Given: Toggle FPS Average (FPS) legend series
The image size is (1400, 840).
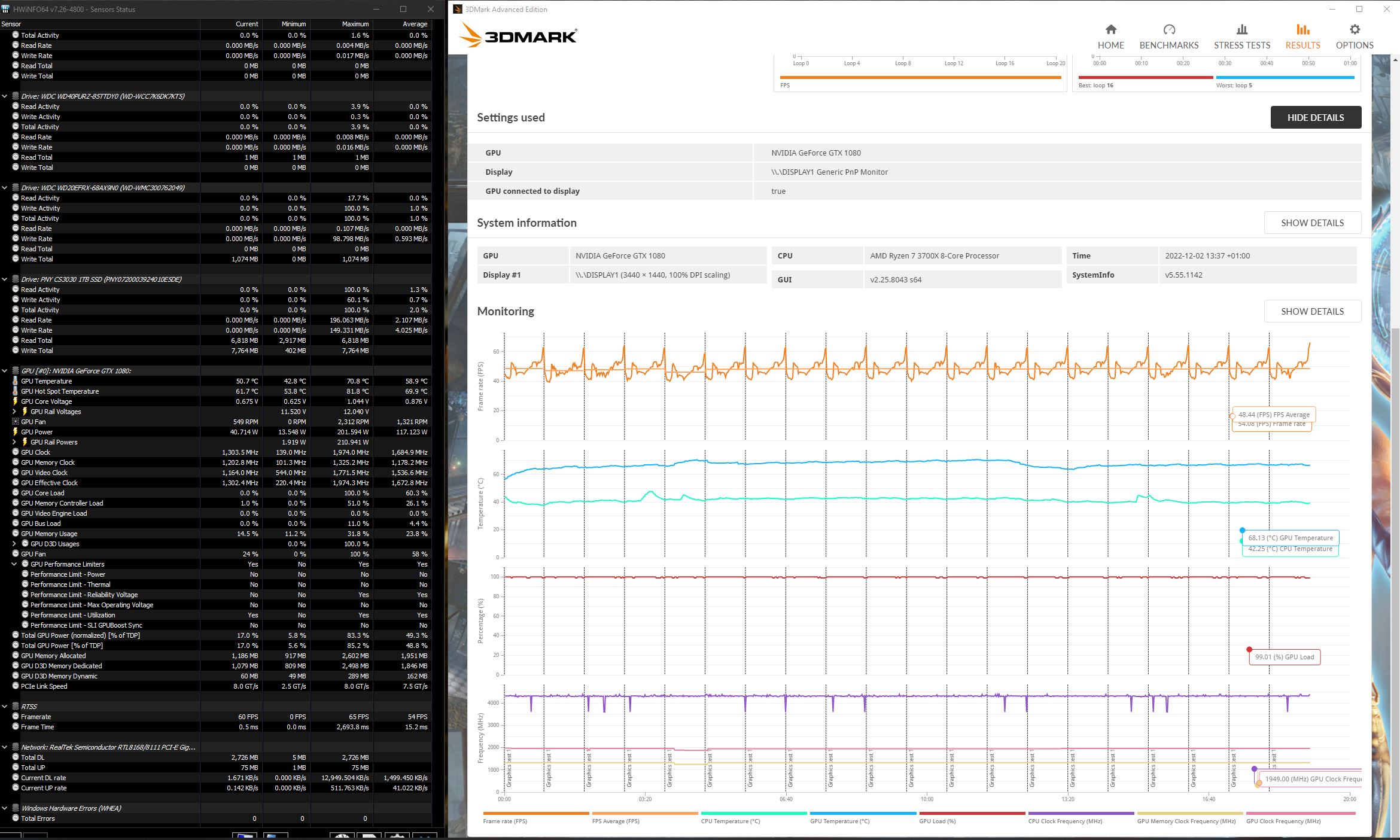Looking at the screenshot, I should coord(645,817).
